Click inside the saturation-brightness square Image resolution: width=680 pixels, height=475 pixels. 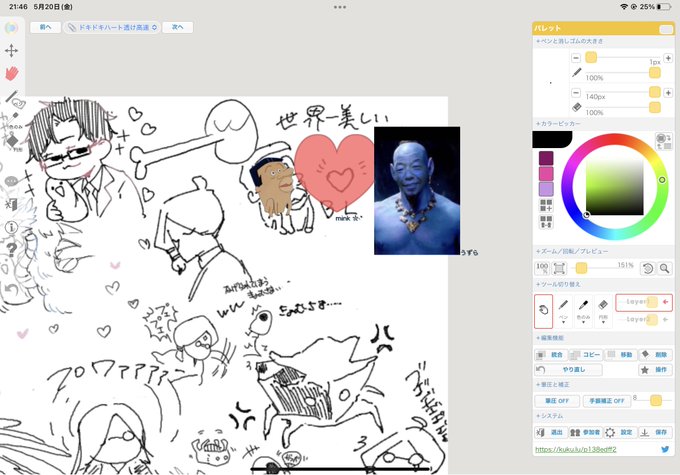click(x=615, y=187)
